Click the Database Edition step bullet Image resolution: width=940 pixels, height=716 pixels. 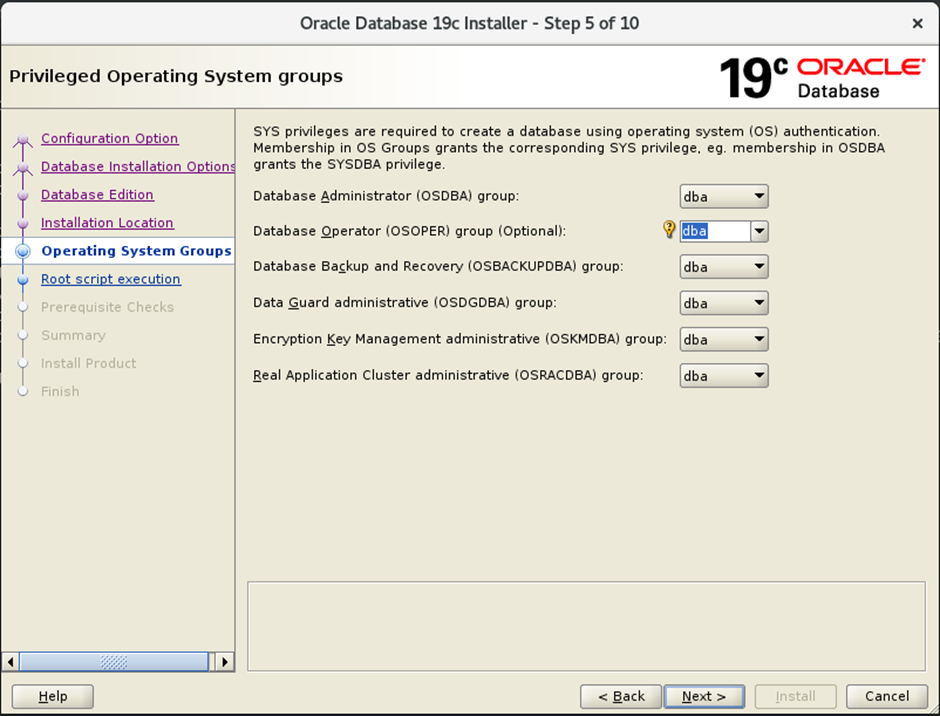pos(23,195)
